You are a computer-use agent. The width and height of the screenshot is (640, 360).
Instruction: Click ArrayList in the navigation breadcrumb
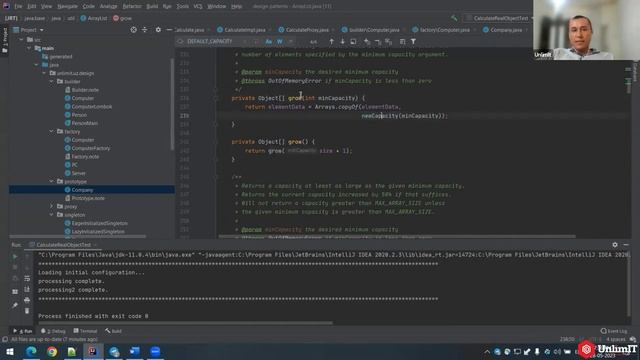94,18
